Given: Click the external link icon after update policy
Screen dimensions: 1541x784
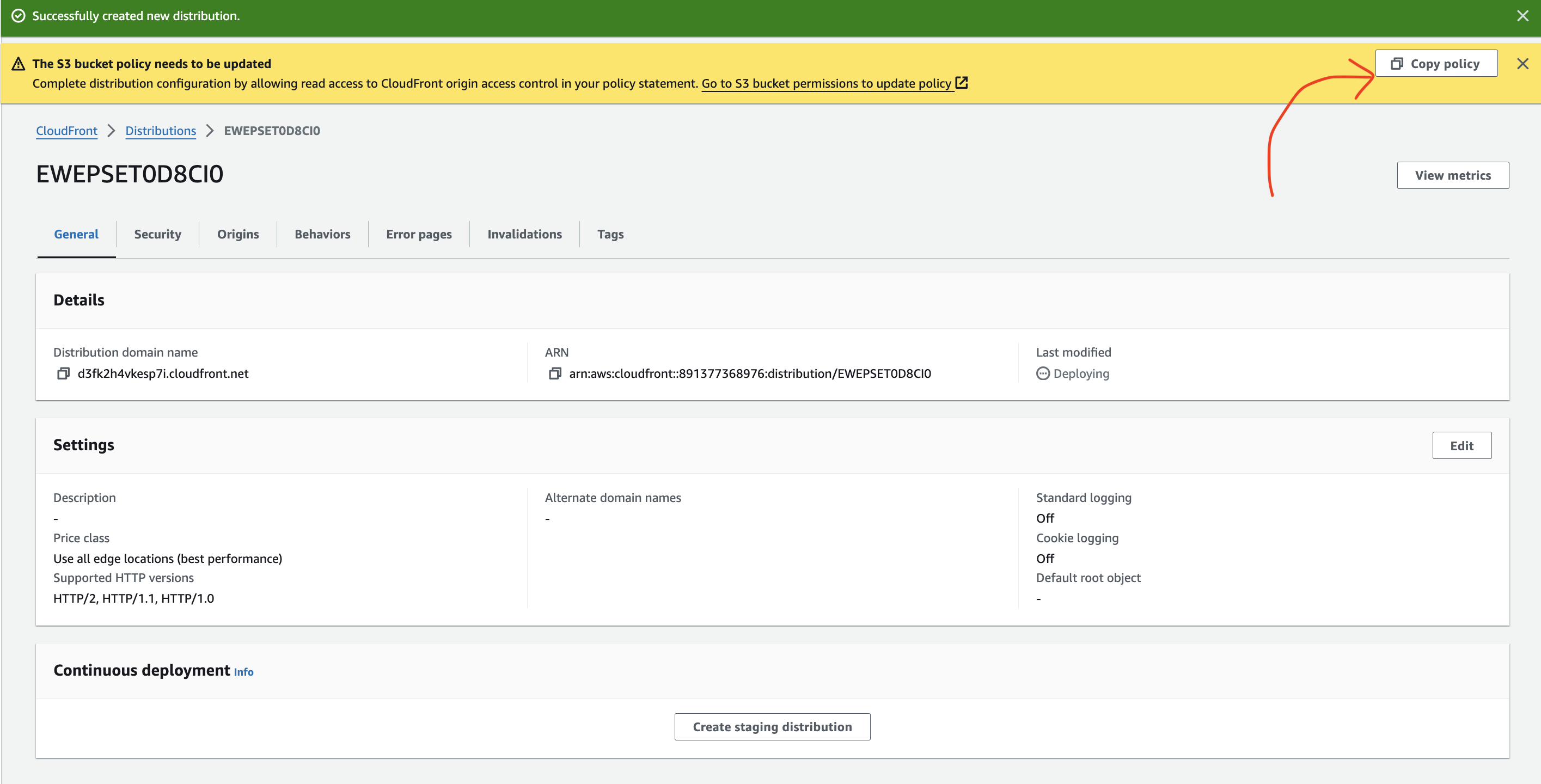Looking at the screenshot, I should 961,83.
